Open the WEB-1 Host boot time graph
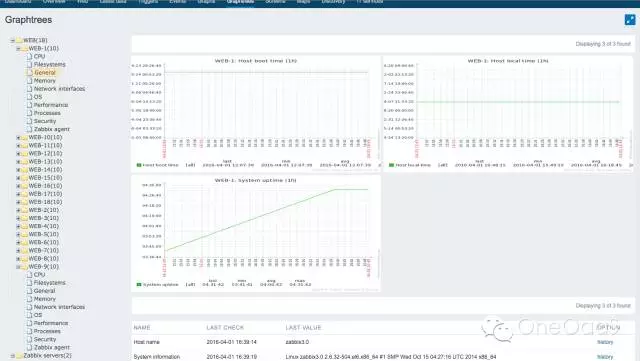This screenshot has width=640, height=361. pyautogui.click(x=256, y=113)
